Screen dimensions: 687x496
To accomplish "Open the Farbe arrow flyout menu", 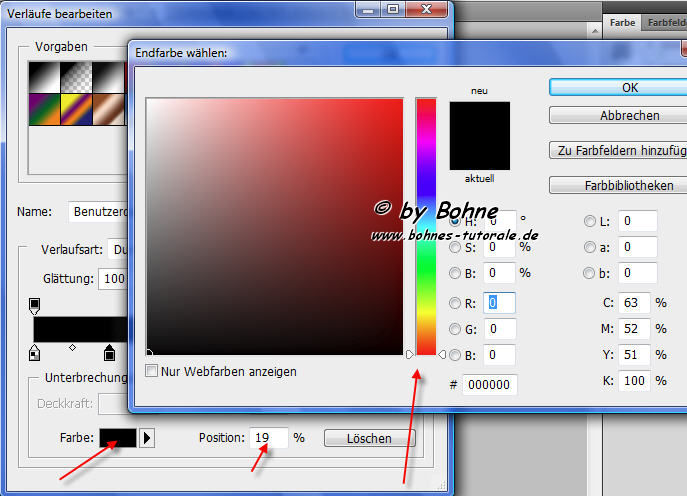I will [x=148, y=438].
